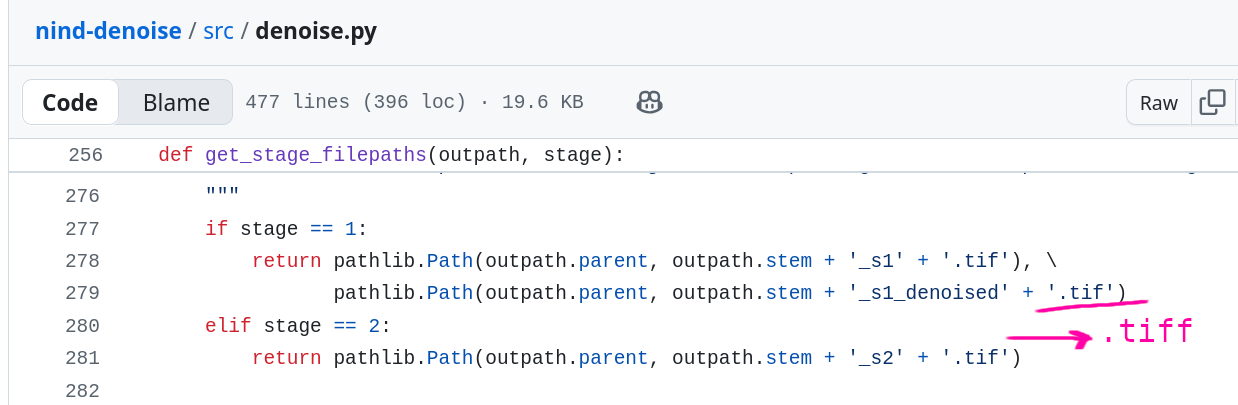Screen dimensions: 1238x405
Task: Select line number 256 in sticky header
Action: (85, 155)
